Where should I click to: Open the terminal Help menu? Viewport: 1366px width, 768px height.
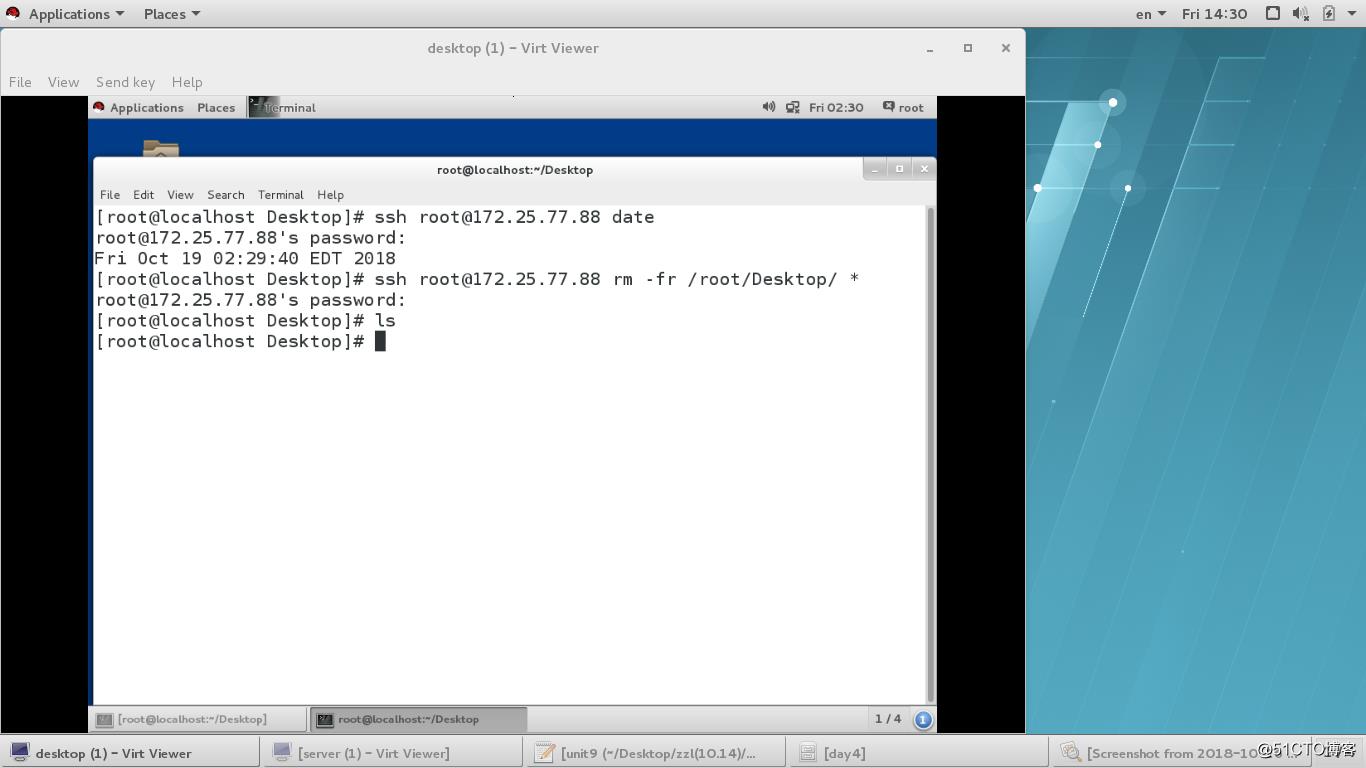(330, 195)
